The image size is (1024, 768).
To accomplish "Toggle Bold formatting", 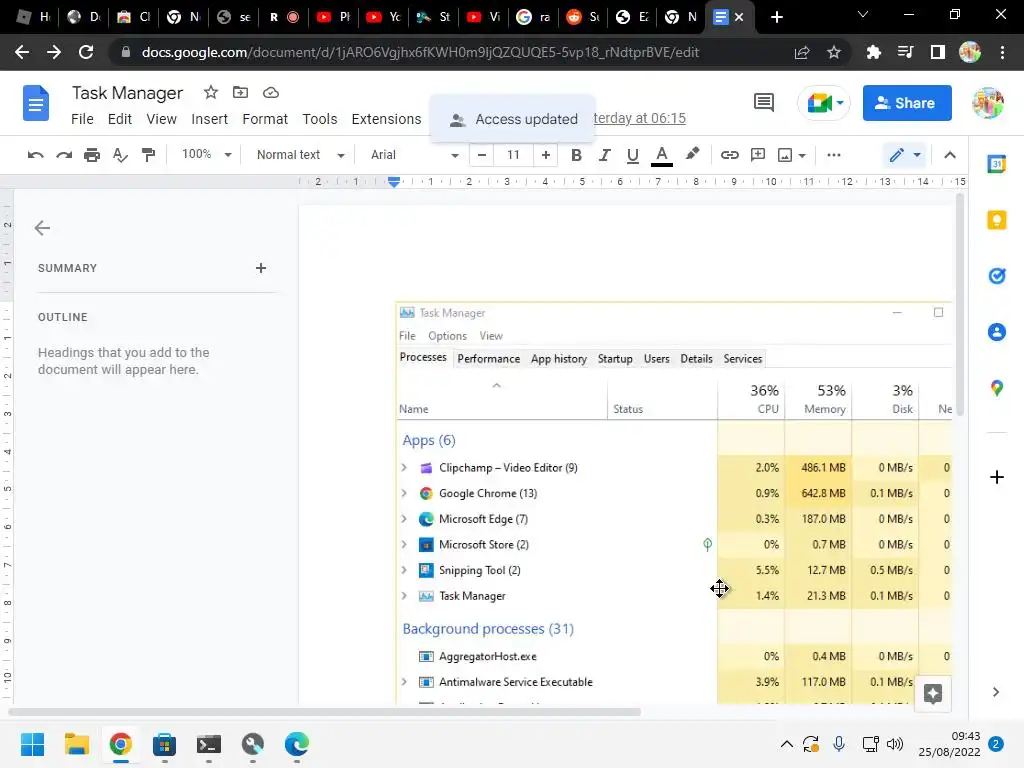I will 576,155.
